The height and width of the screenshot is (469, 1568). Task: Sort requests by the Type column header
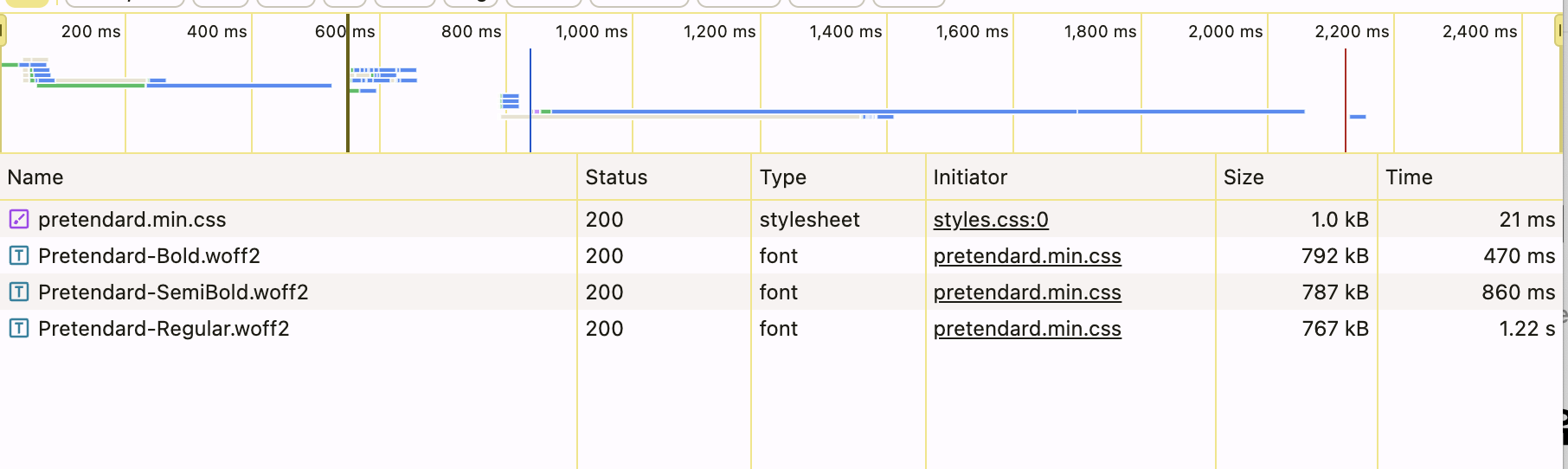tap(838, 177)
